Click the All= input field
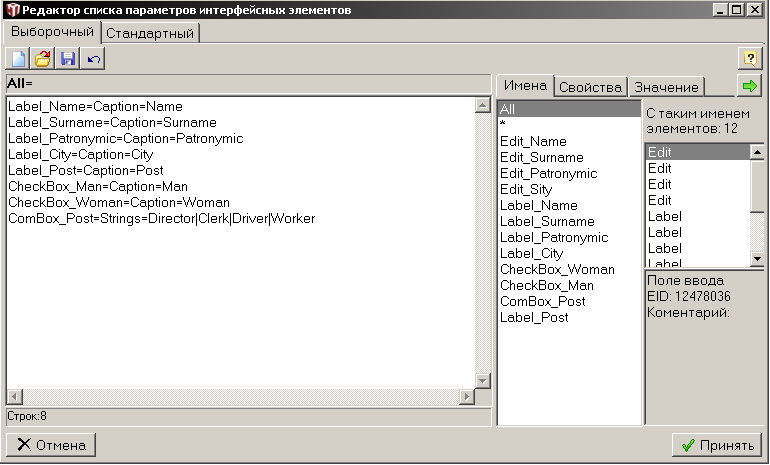The image size is (770, 465). pyautogui.click(x=247, y=83)
